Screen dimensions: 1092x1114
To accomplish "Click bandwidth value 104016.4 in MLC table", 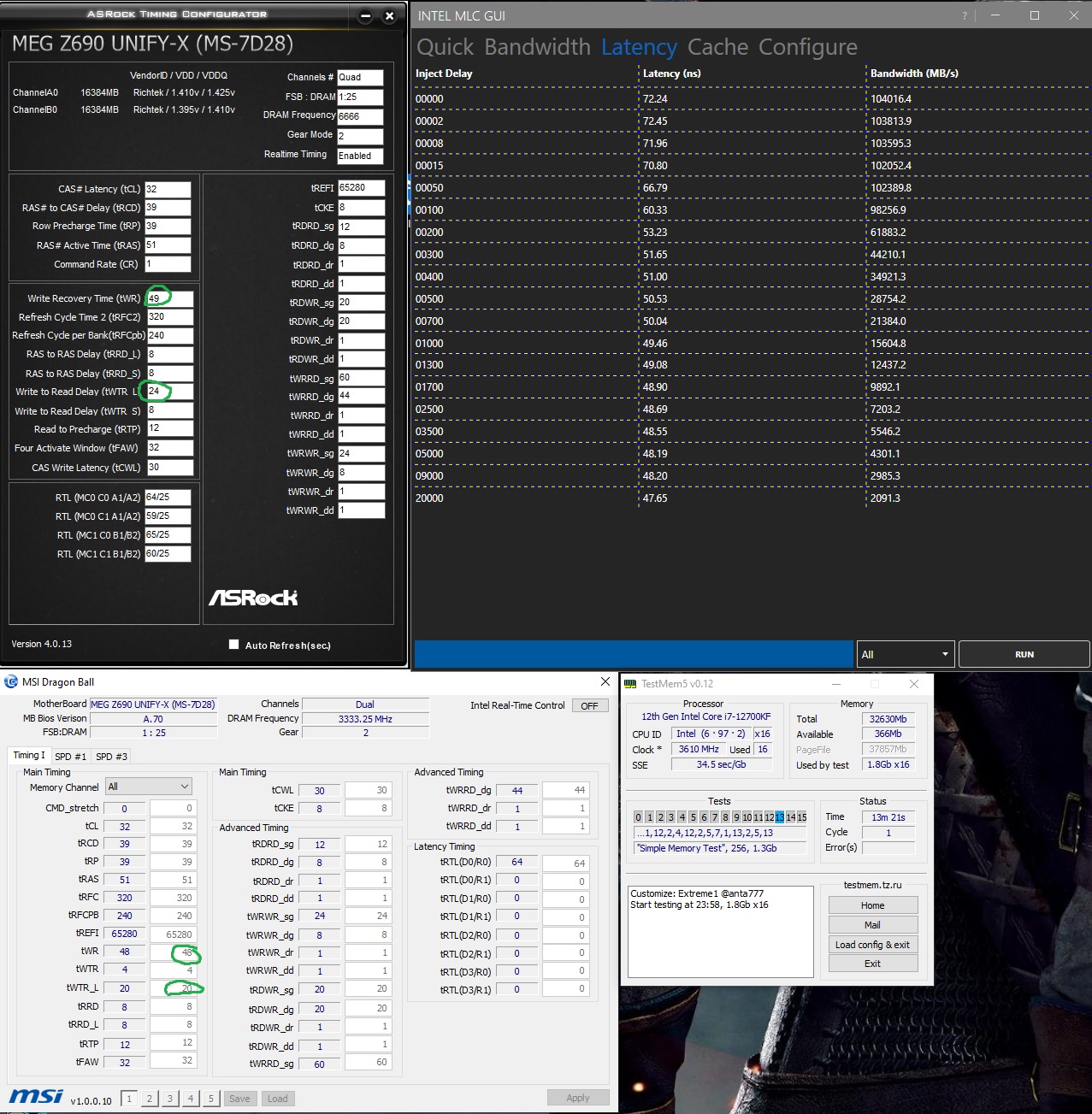I will point(891,99).
